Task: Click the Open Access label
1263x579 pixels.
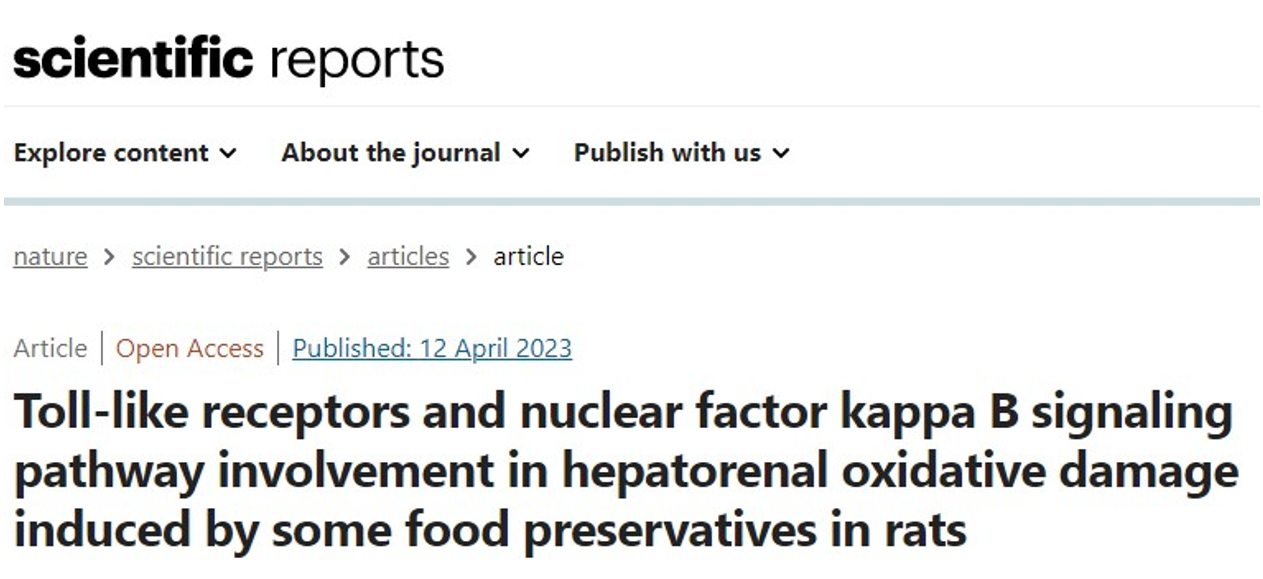Action: (190, 348)
